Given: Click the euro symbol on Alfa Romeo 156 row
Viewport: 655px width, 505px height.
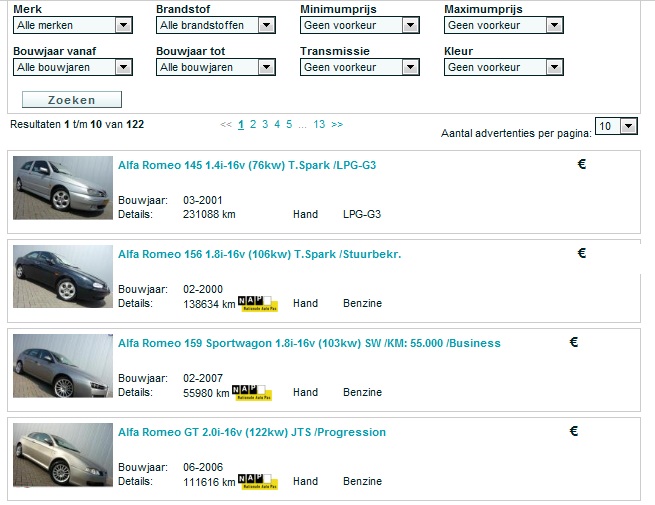Looking at the screenshot, I should click(582, 253).
